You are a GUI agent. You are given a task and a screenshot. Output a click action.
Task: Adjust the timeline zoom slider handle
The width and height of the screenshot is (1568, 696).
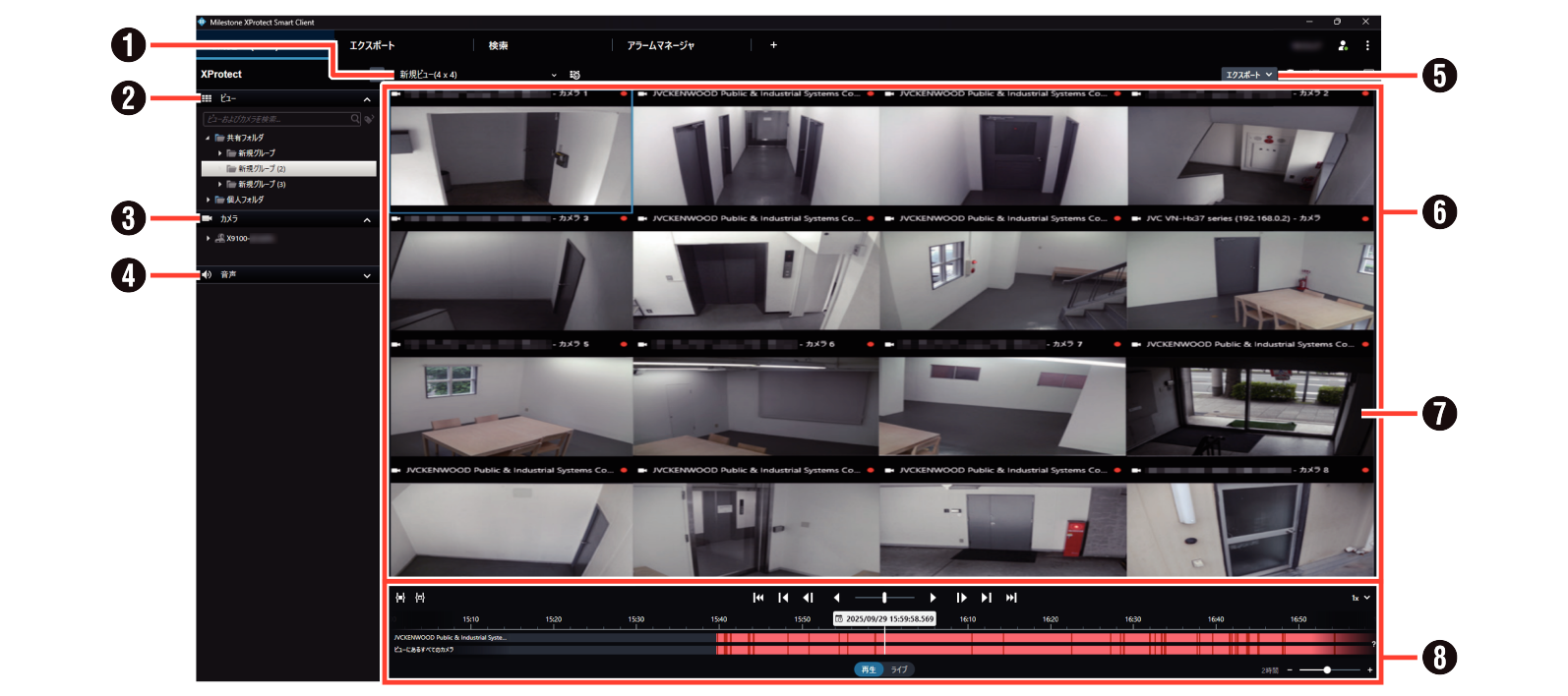tap(1327, 669)
